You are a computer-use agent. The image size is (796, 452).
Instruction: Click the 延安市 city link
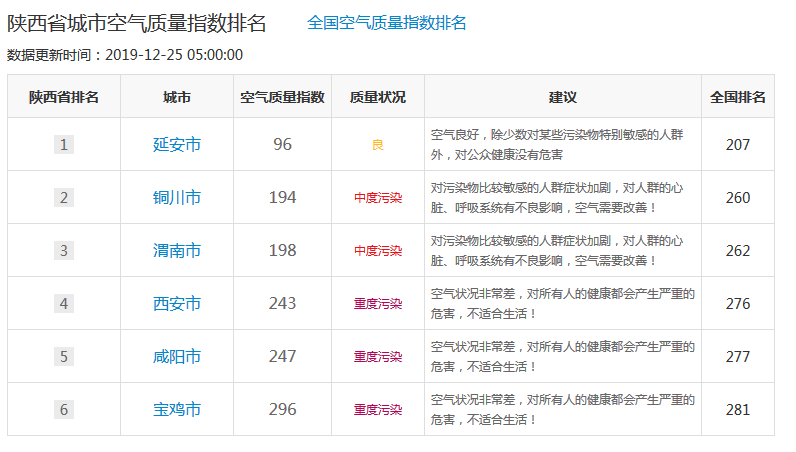tap(177, 145)
